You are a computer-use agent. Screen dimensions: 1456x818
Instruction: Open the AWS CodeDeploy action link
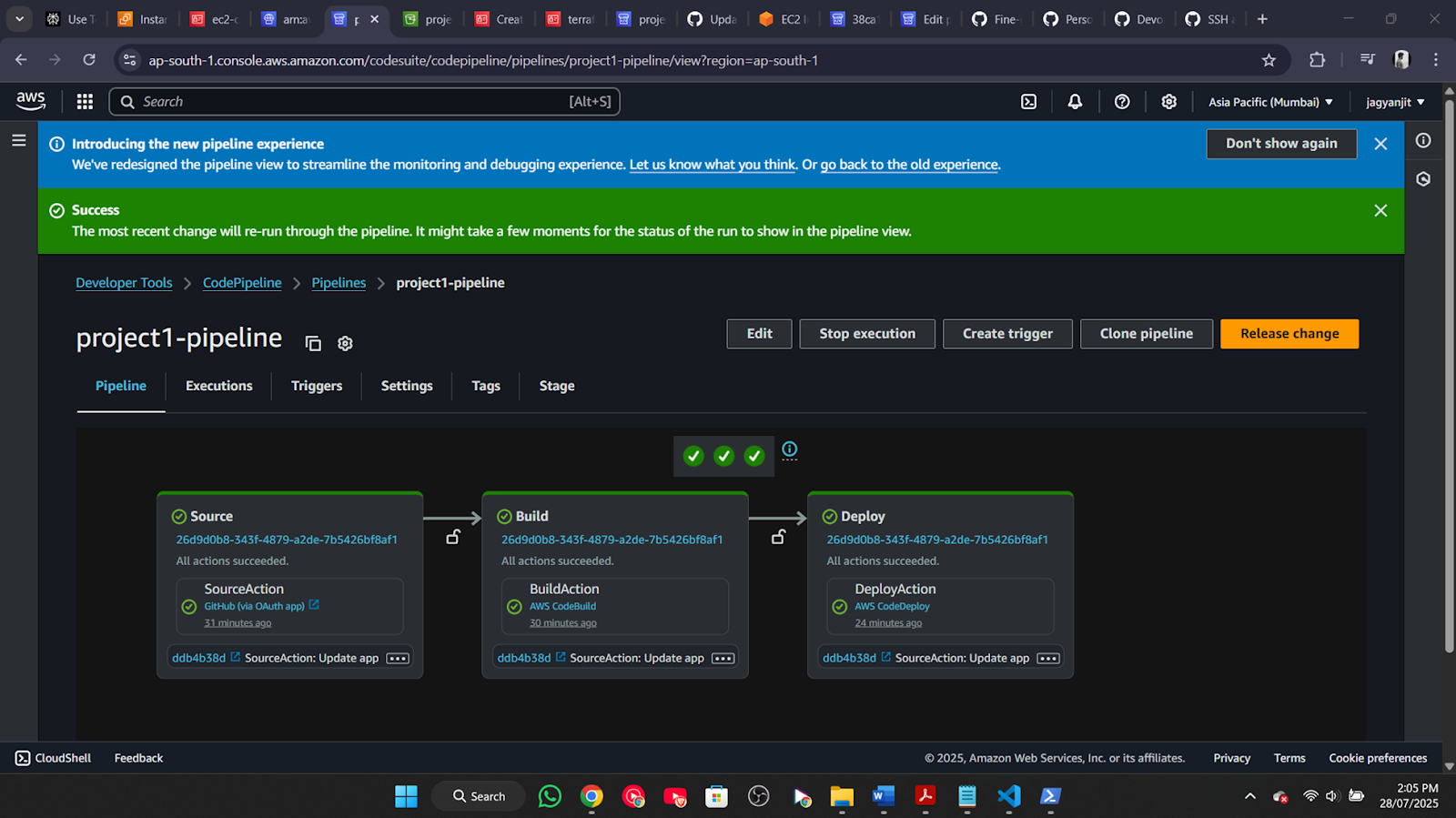click(x=892, y=606)
